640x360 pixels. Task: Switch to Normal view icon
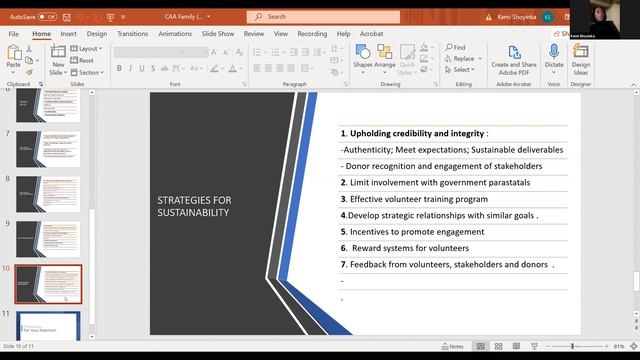coord(480,347)
